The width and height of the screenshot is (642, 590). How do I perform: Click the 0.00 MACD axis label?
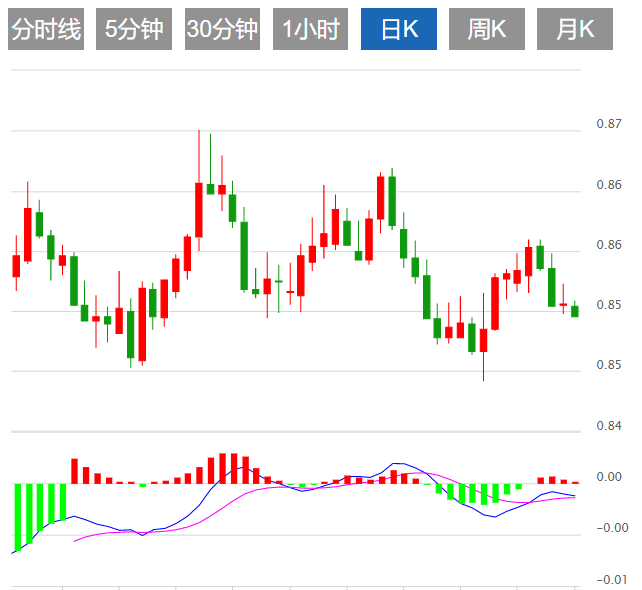pos(609,477)
